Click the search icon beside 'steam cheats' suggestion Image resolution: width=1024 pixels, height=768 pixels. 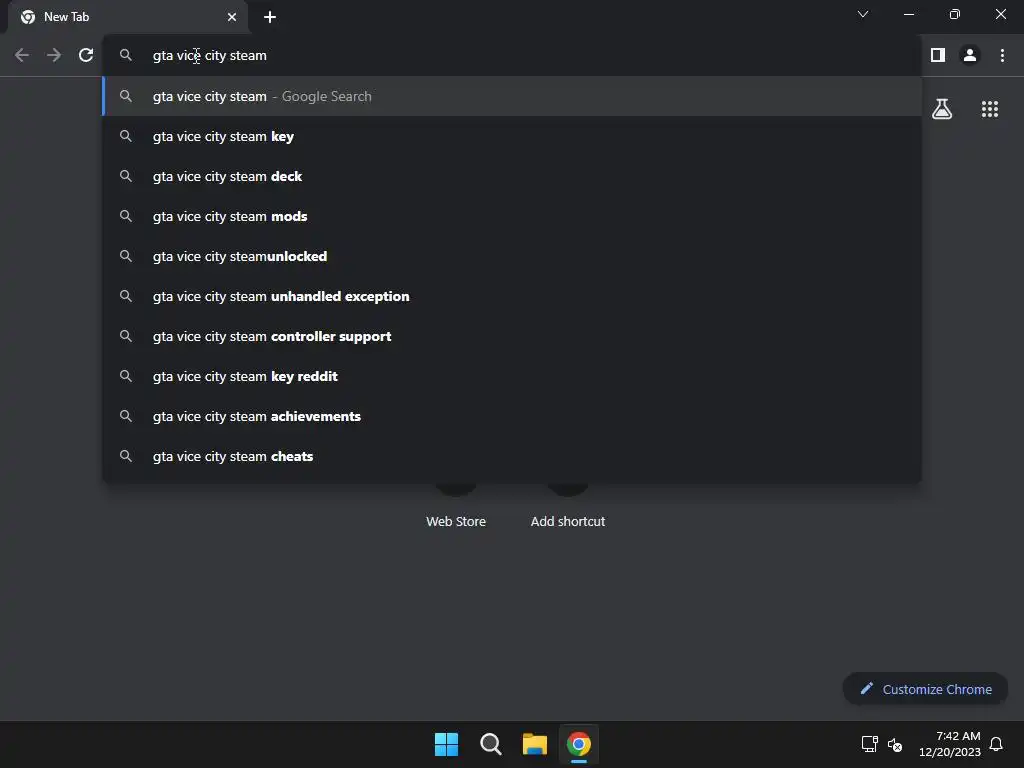point(126,456)
